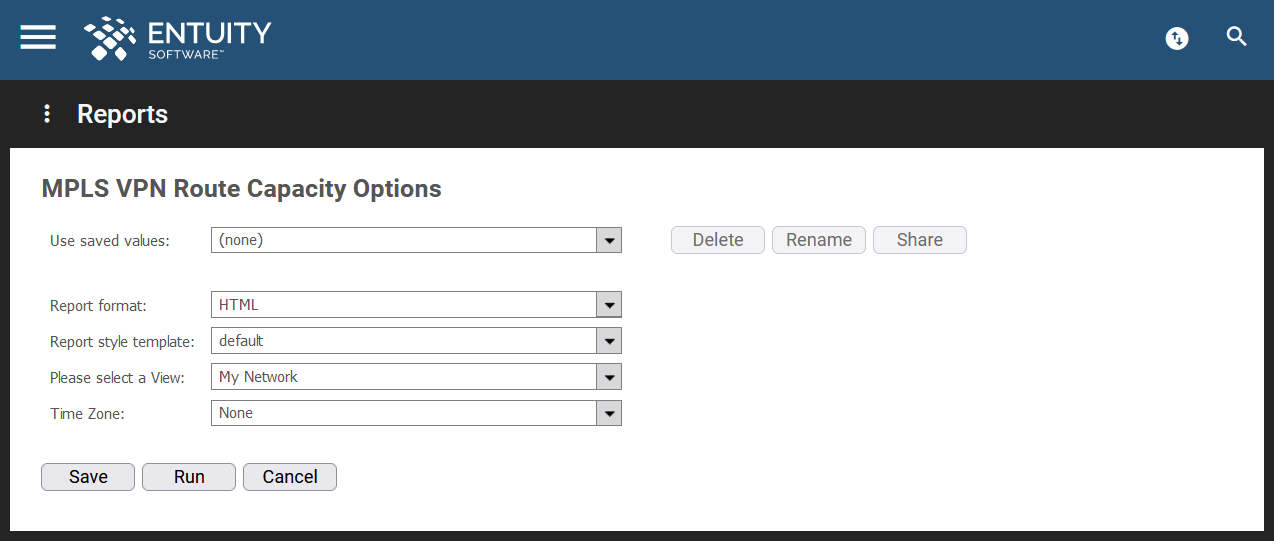Viewport: 1274px width, 541px height.
Task: Open the Reports three-dot overflow menu
Action: click(x=46, y=114)
